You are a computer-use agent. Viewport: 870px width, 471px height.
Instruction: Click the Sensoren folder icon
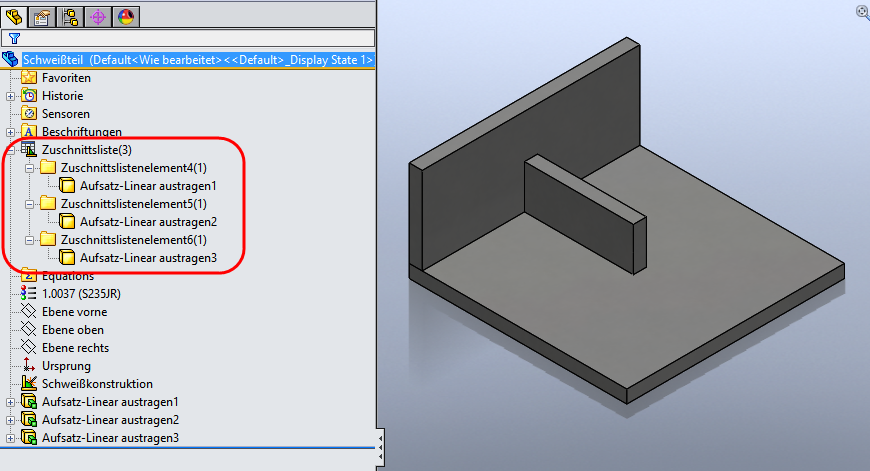coord(29,114)
